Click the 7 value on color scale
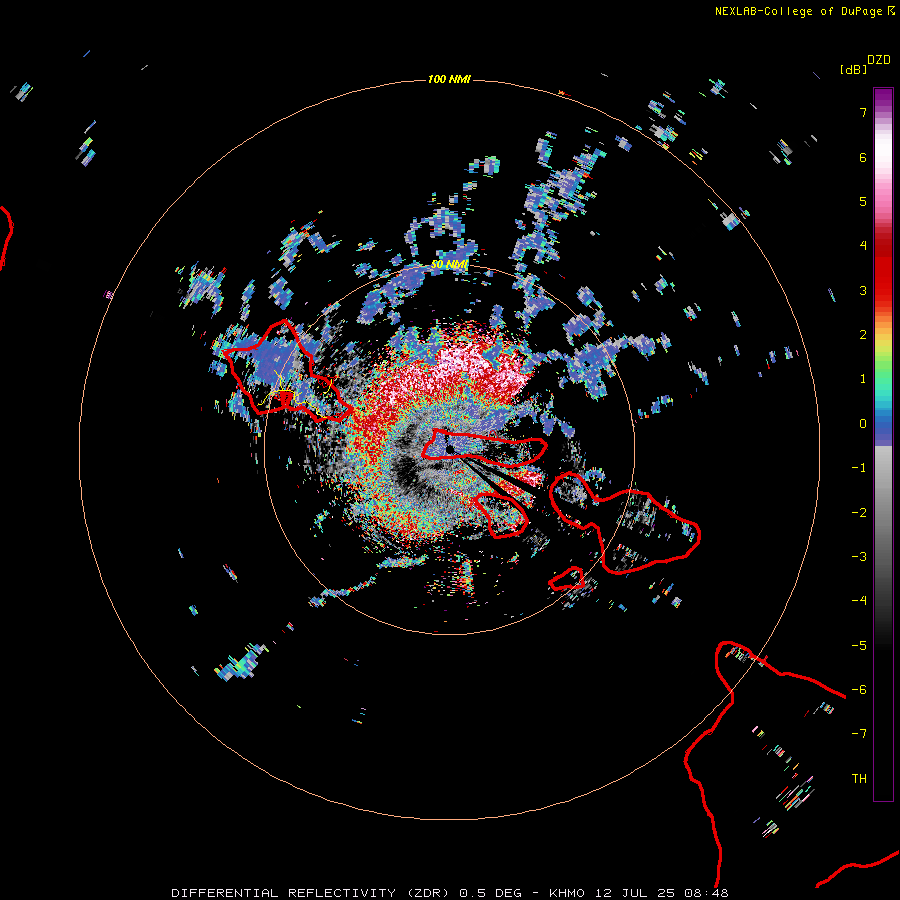 [x=863, y=112]
